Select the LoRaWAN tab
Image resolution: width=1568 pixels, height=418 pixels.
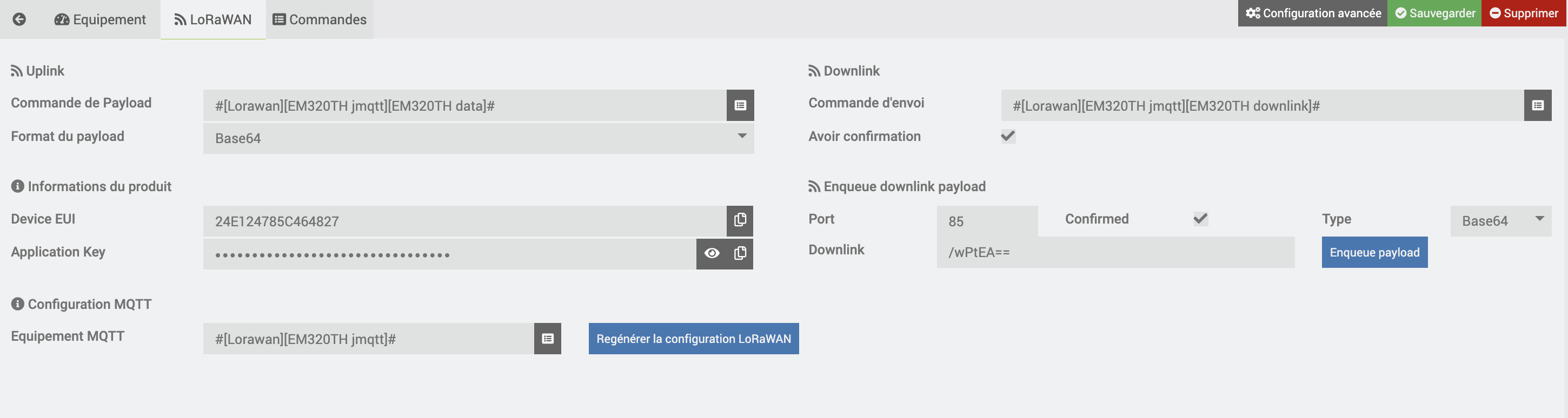pyautogui.click(x=213, y=19)
